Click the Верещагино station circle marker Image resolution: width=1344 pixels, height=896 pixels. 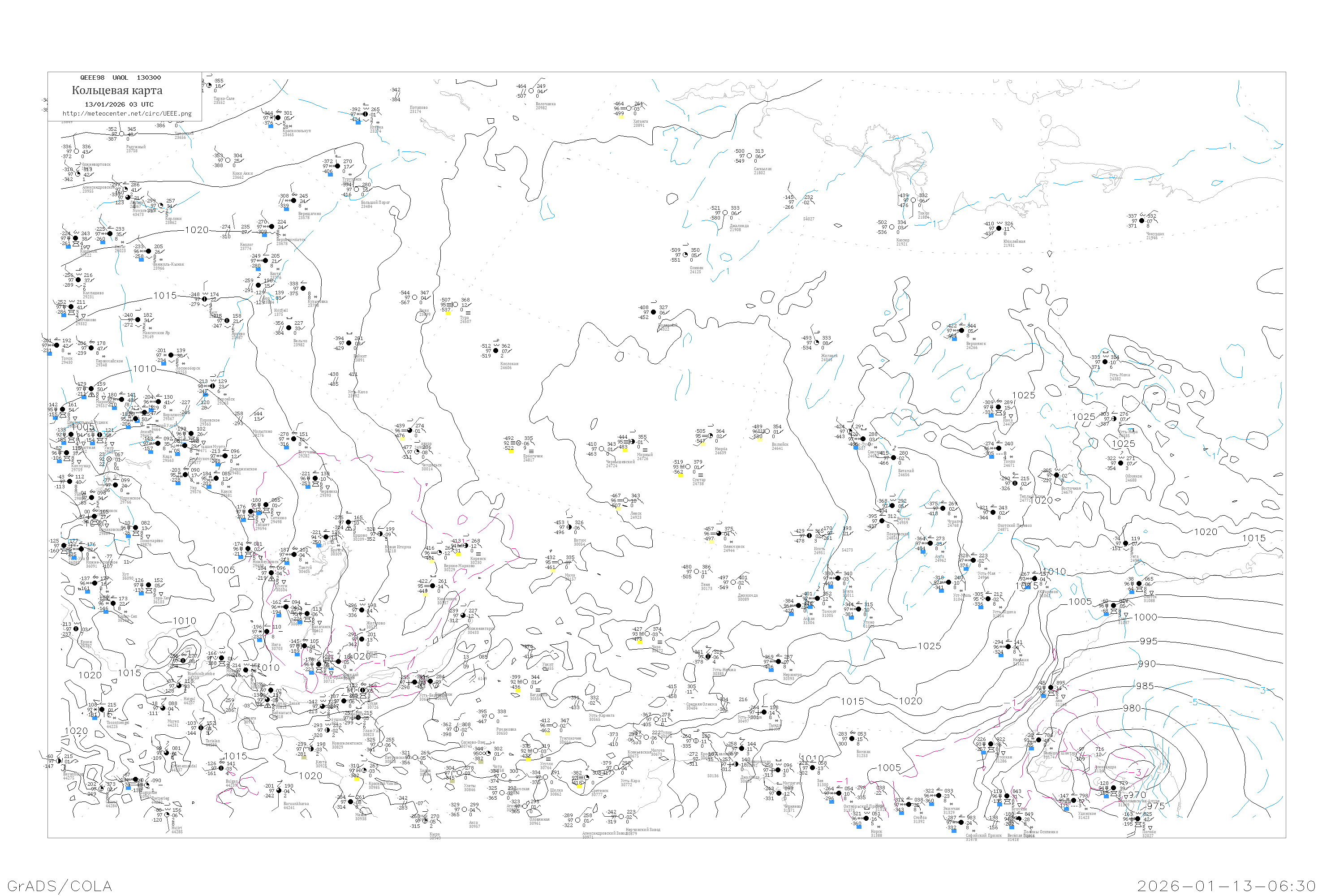294,201
